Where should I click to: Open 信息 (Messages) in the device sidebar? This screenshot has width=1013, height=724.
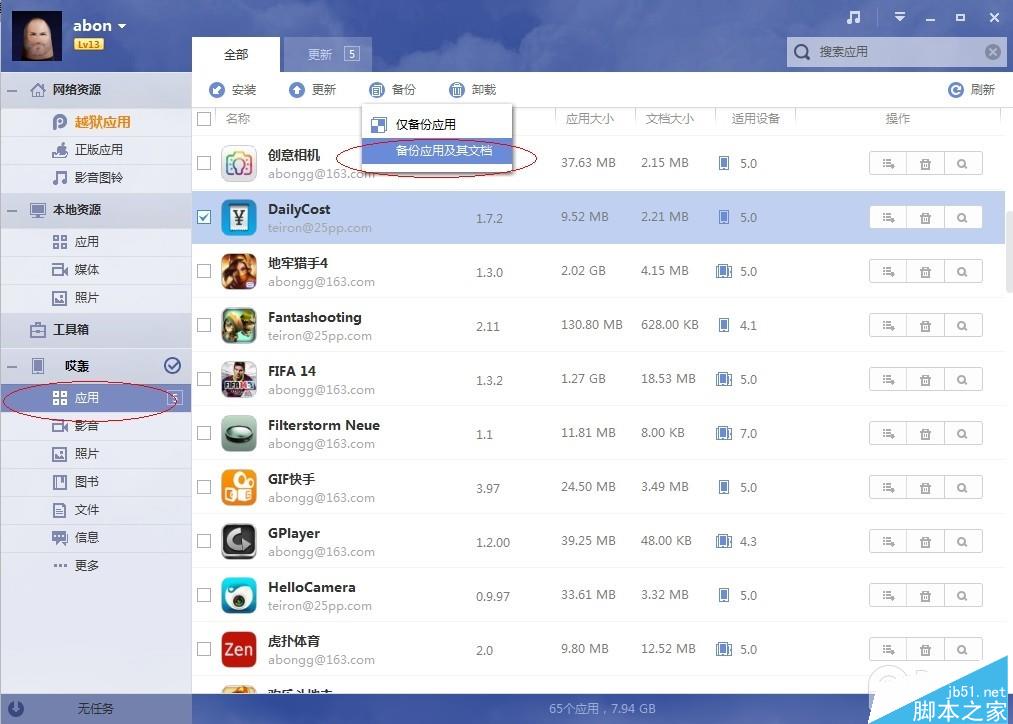(x=87, y=537)
